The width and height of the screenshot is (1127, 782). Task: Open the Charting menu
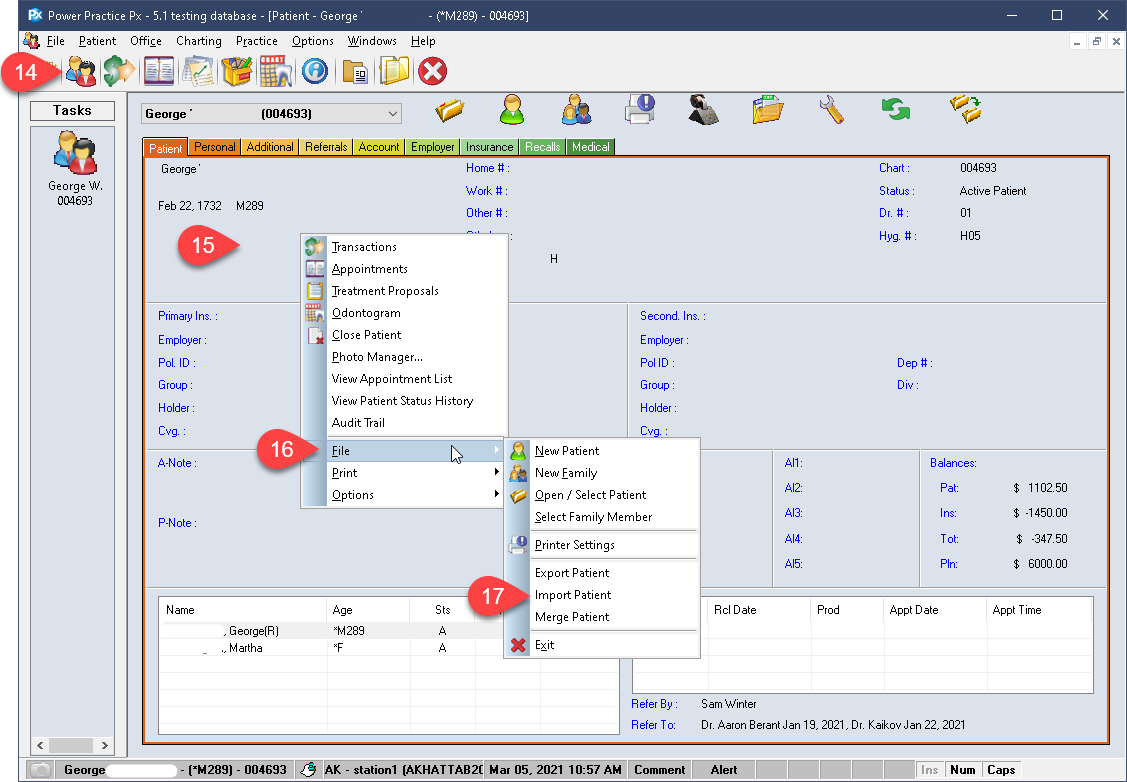click(198, 41)
